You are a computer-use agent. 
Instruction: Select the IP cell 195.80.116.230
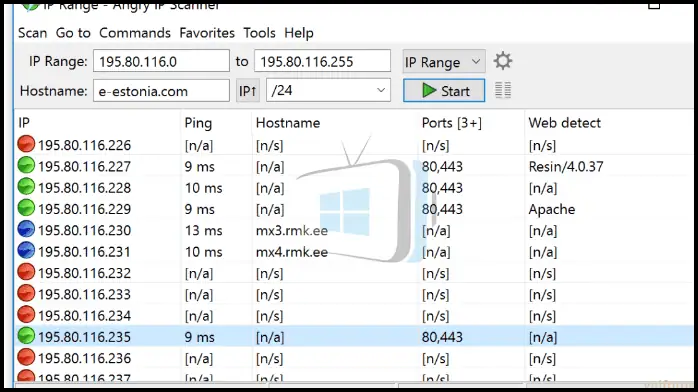point(85,230)
